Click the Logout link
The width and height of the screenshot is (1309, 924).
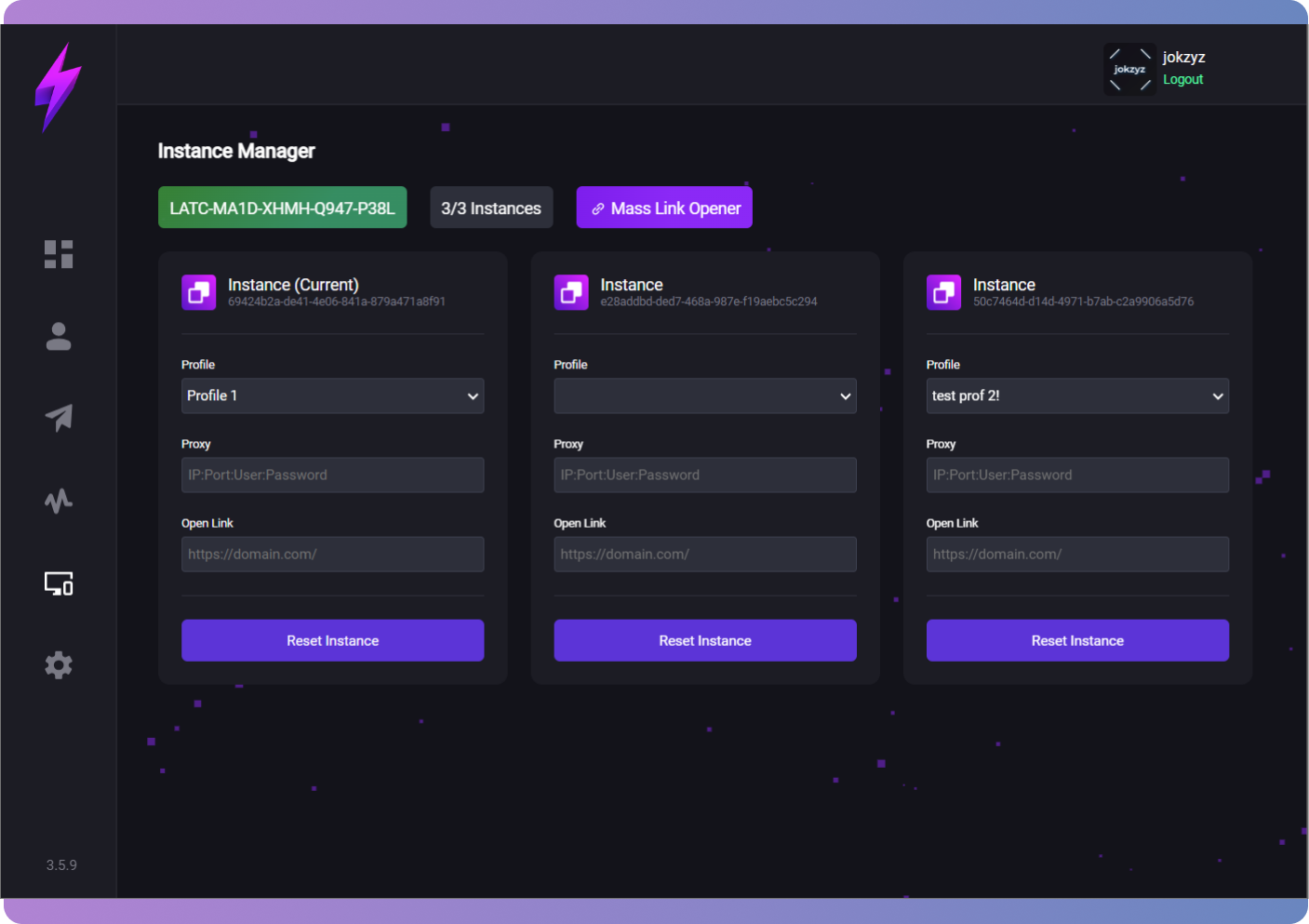tap(1182, 80)
